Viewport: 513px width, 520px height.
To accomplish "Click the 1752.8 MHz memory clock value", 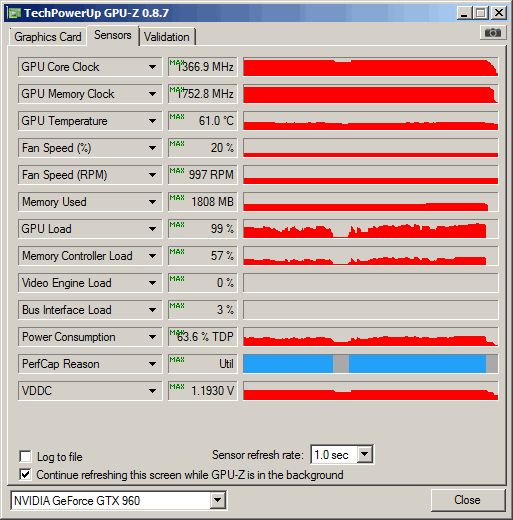I will coord(203,94).
